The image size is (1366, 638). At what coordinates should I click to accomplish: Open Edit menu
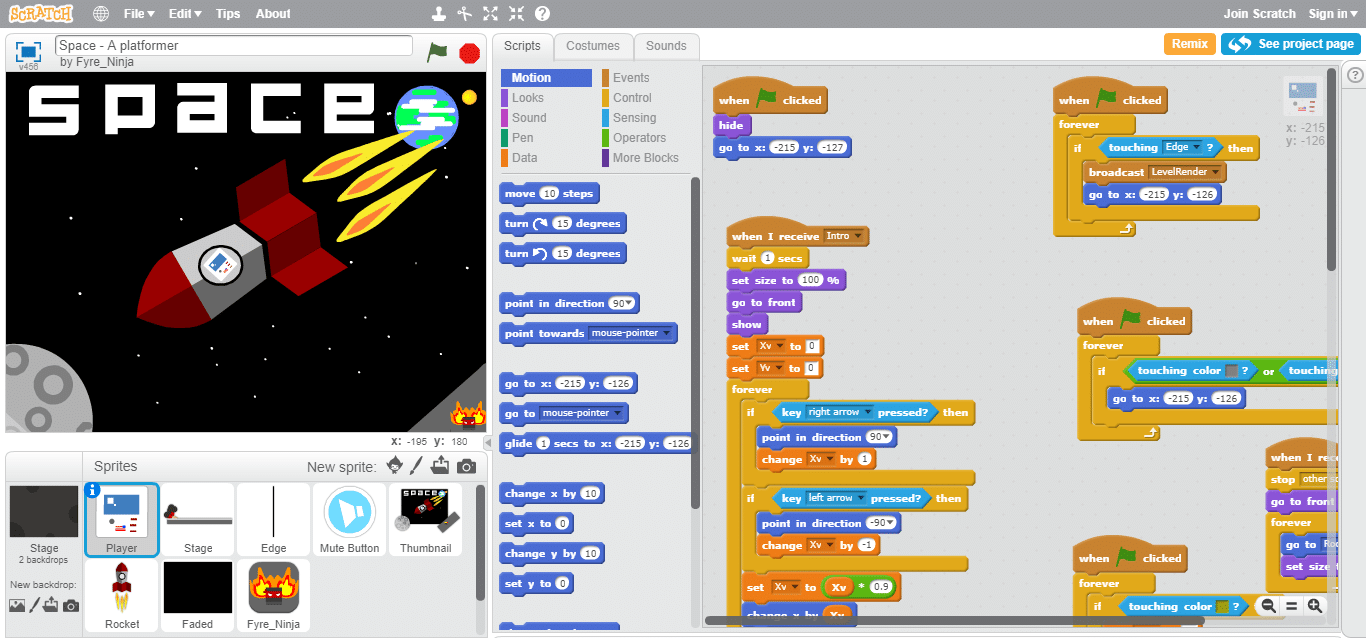pos(185,14)
